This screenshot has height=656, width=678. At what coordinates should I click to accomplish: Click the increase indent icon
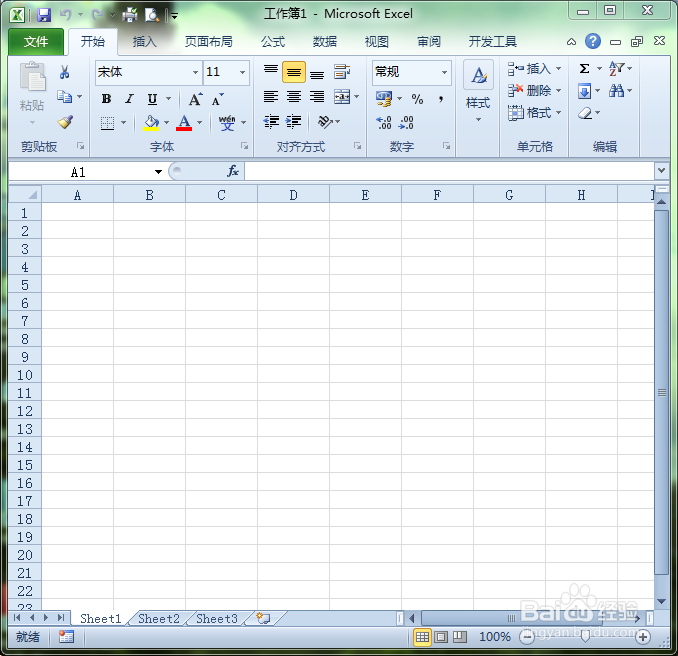coord(294,122)
